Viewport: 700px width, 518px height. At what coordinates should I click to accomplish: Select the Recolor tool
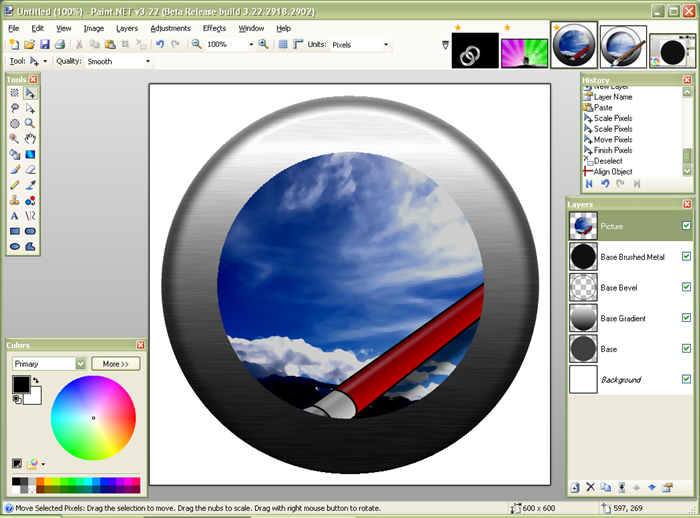pos(30,201)
